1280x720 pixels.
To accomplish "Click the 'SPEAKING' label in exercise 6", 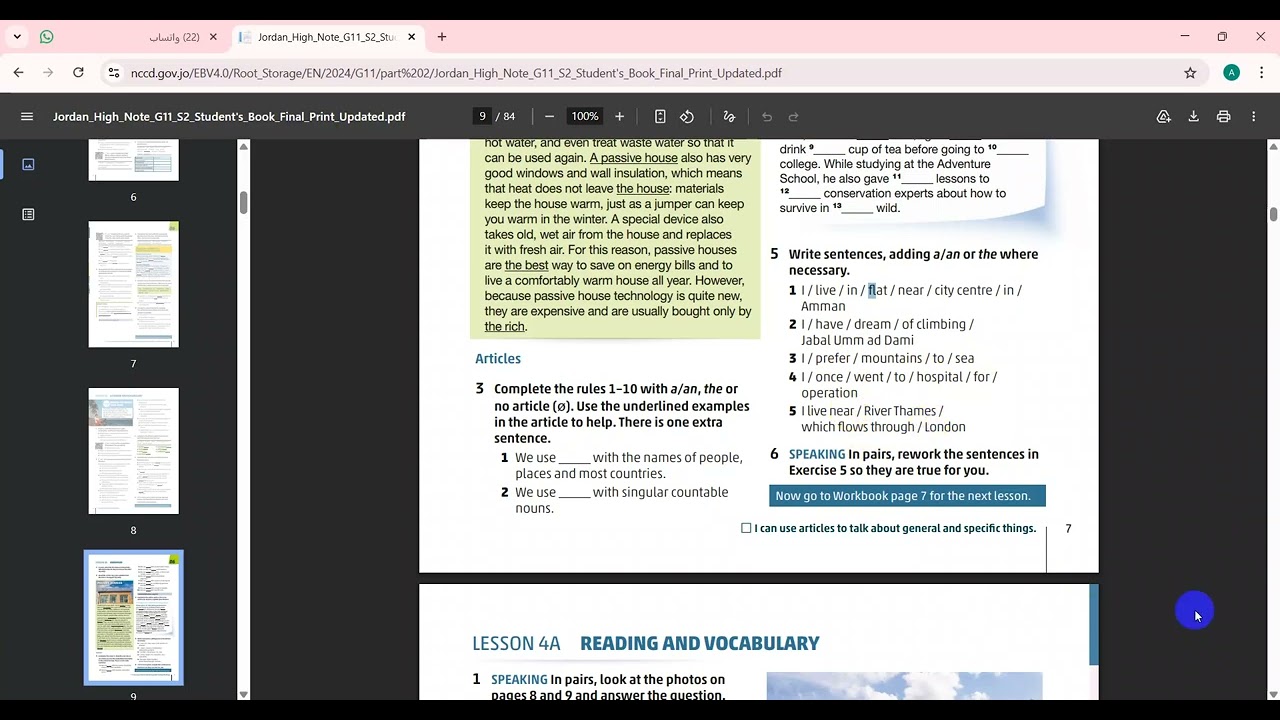I will (x=817, y=454).
